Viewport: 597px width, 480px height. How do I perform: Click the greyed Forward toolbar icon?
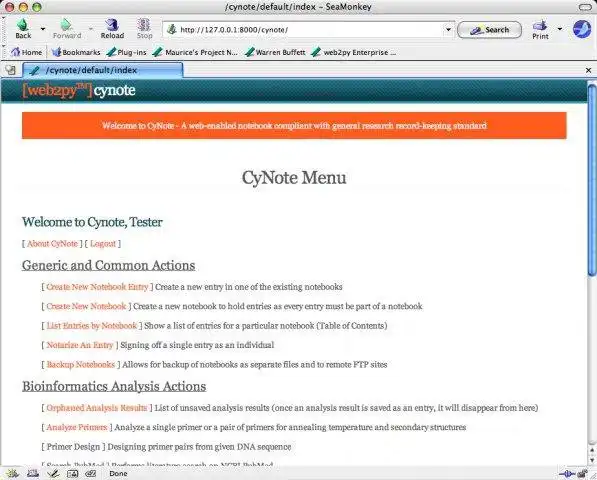point(67,26)
